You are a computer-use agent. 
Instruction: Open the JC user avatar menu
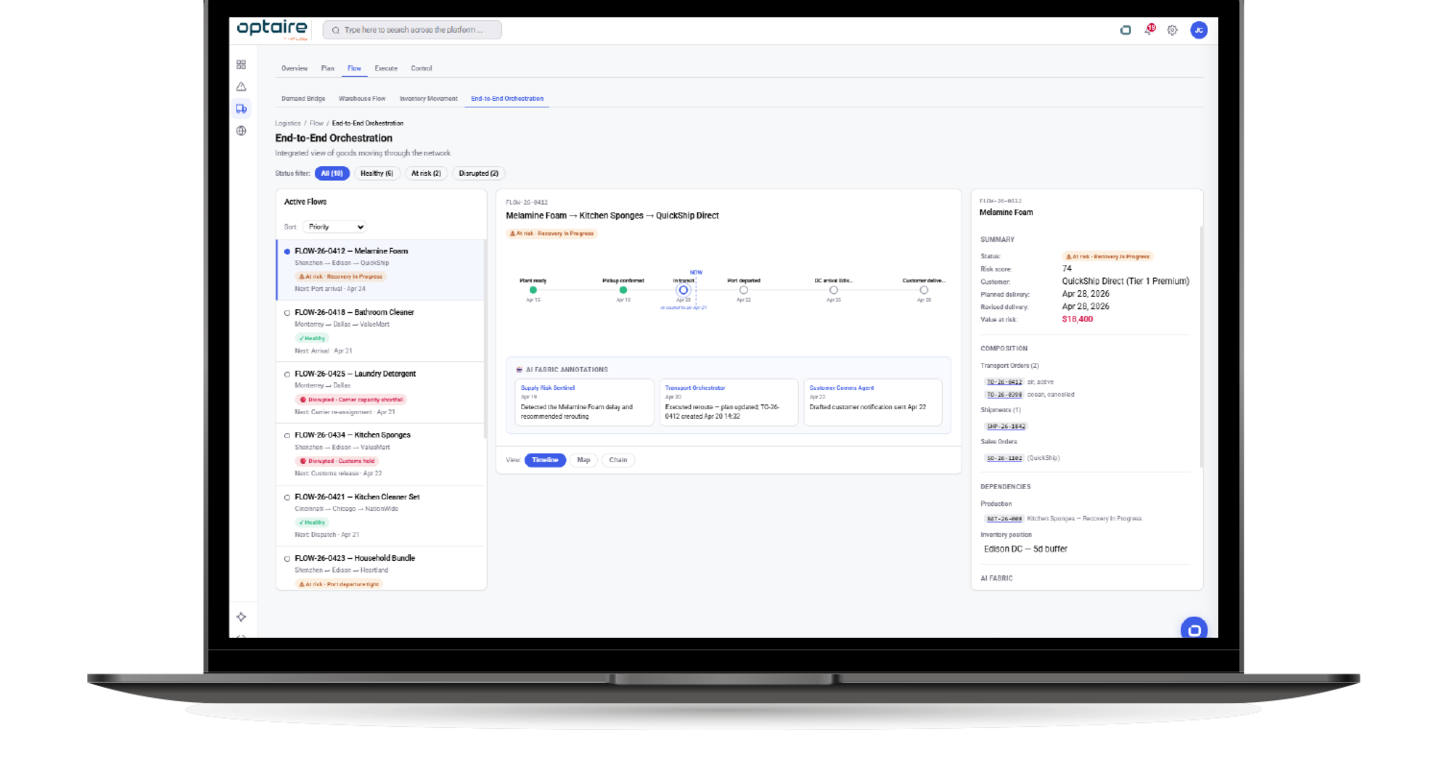(1198, 30)
